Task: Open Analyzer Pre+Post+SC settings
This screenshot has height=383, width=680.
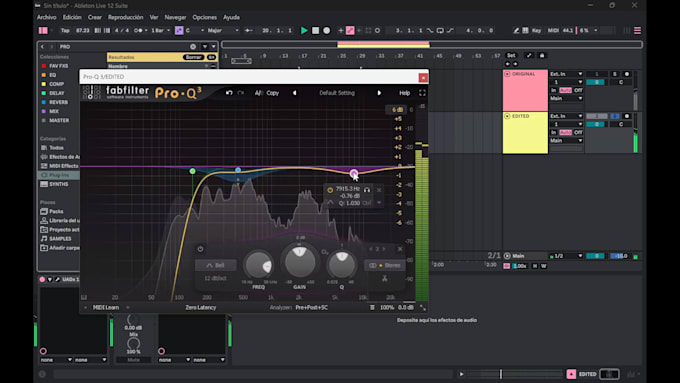Action: coord(311,308)
